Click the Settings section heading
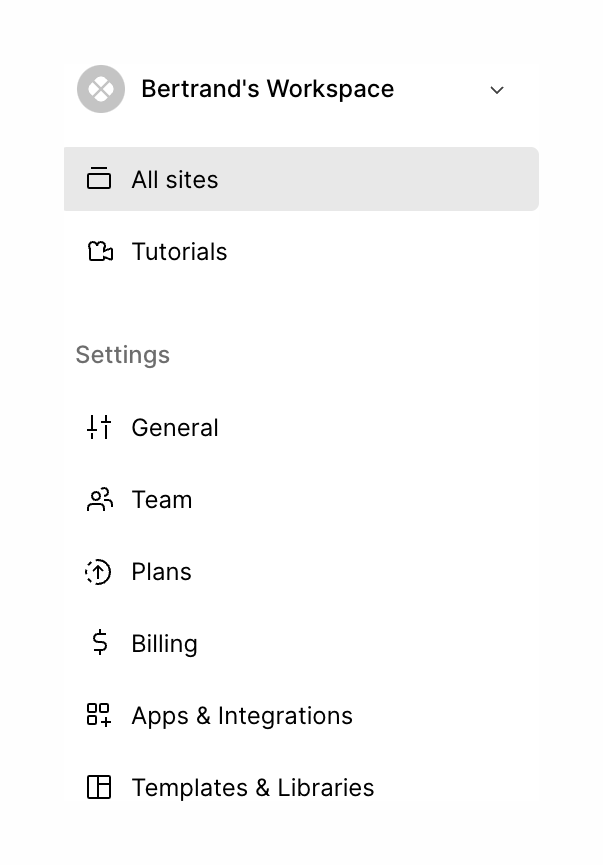Screen dimensions: 603x865 coord(122,354)
